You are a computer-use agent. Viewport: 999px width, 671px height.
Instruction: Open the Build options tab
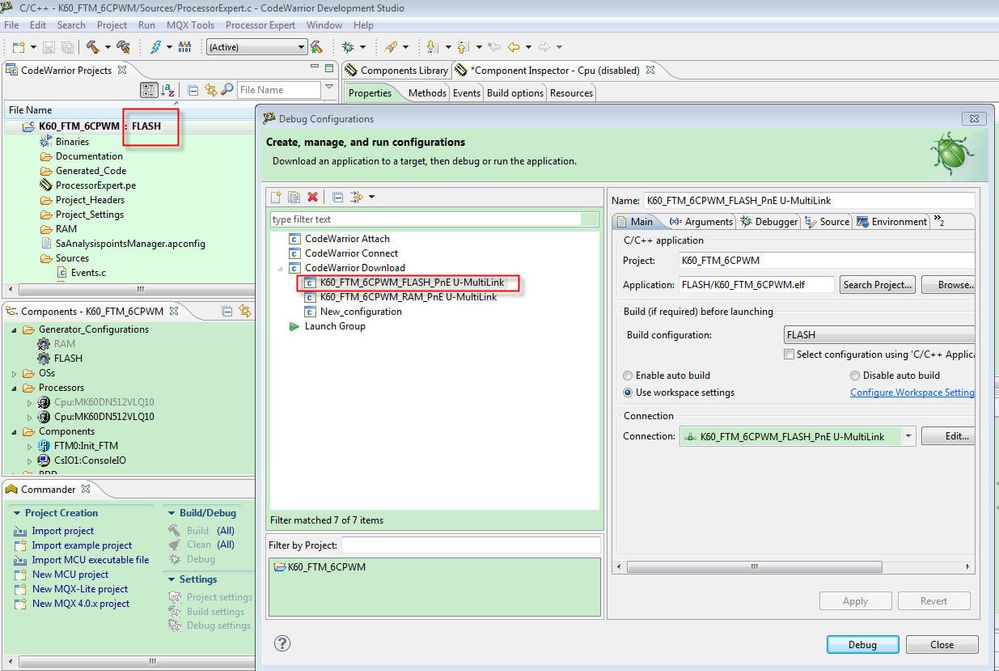click(x=515, y=93)
